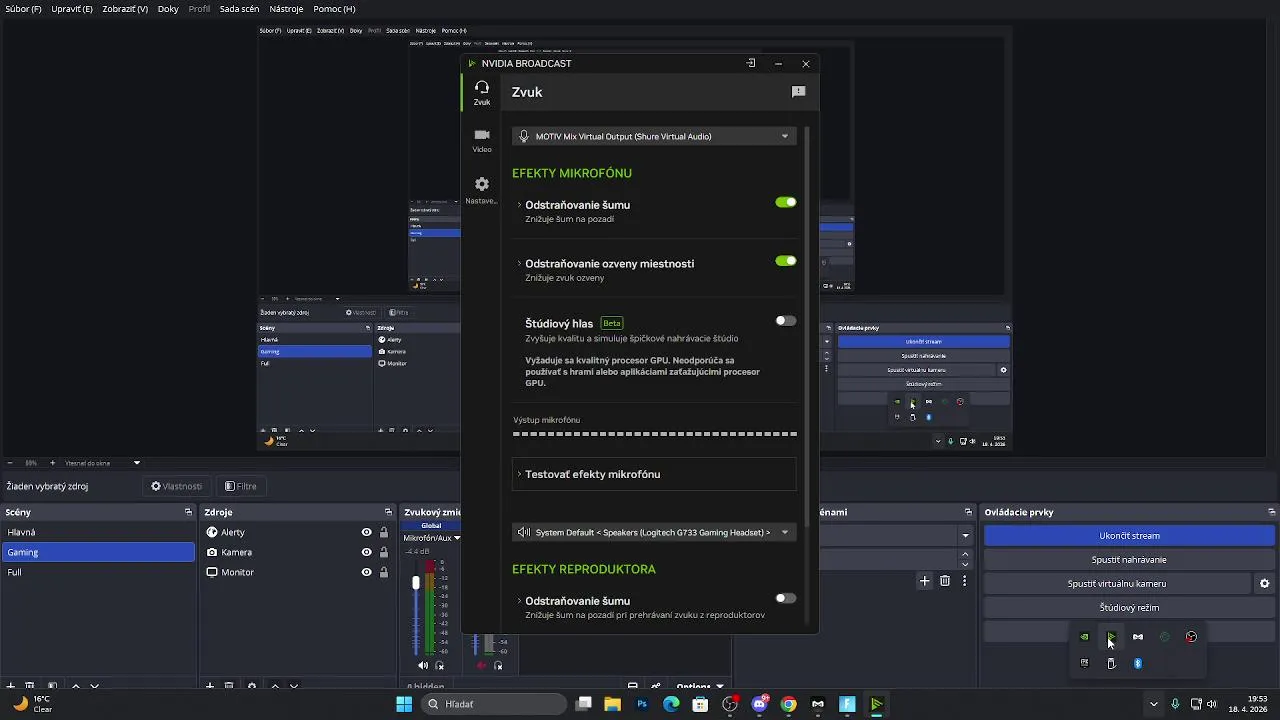Open Google Chrome from the Windows taskbar

click(x=788, y=704)
